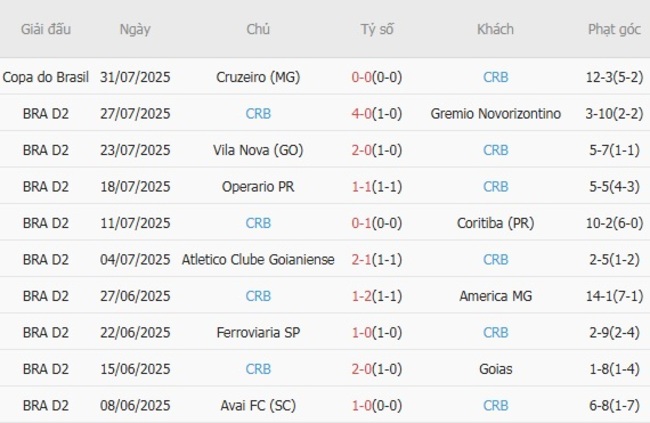Viewport: 650px width, 423px height.
Task: Open the Cruzeiro (MG) team link
Action: pyautogui.click(x=258, y=77)
